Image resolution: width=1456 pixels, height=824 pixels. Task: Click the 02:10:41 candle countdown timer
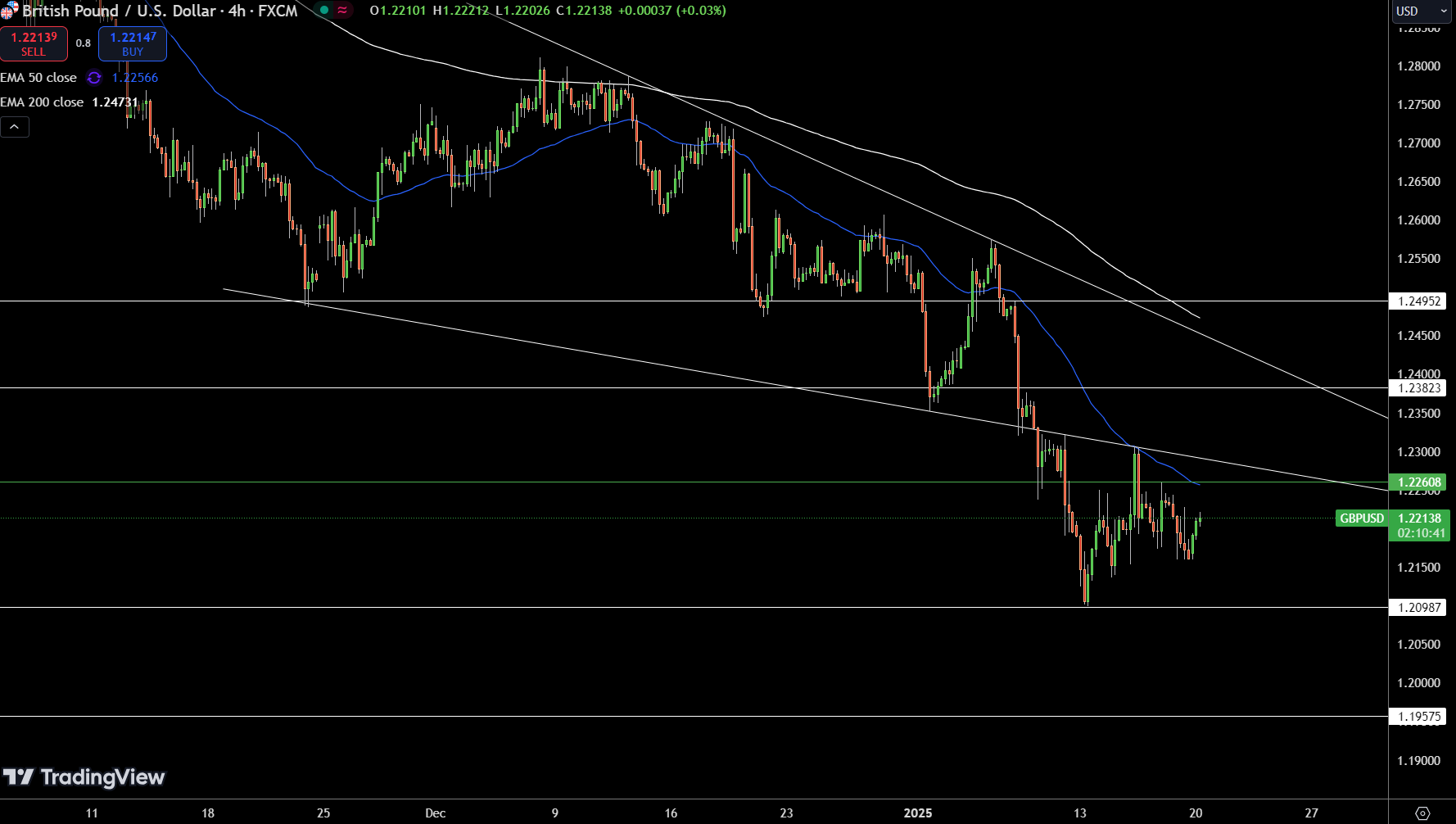(1422, 533)
